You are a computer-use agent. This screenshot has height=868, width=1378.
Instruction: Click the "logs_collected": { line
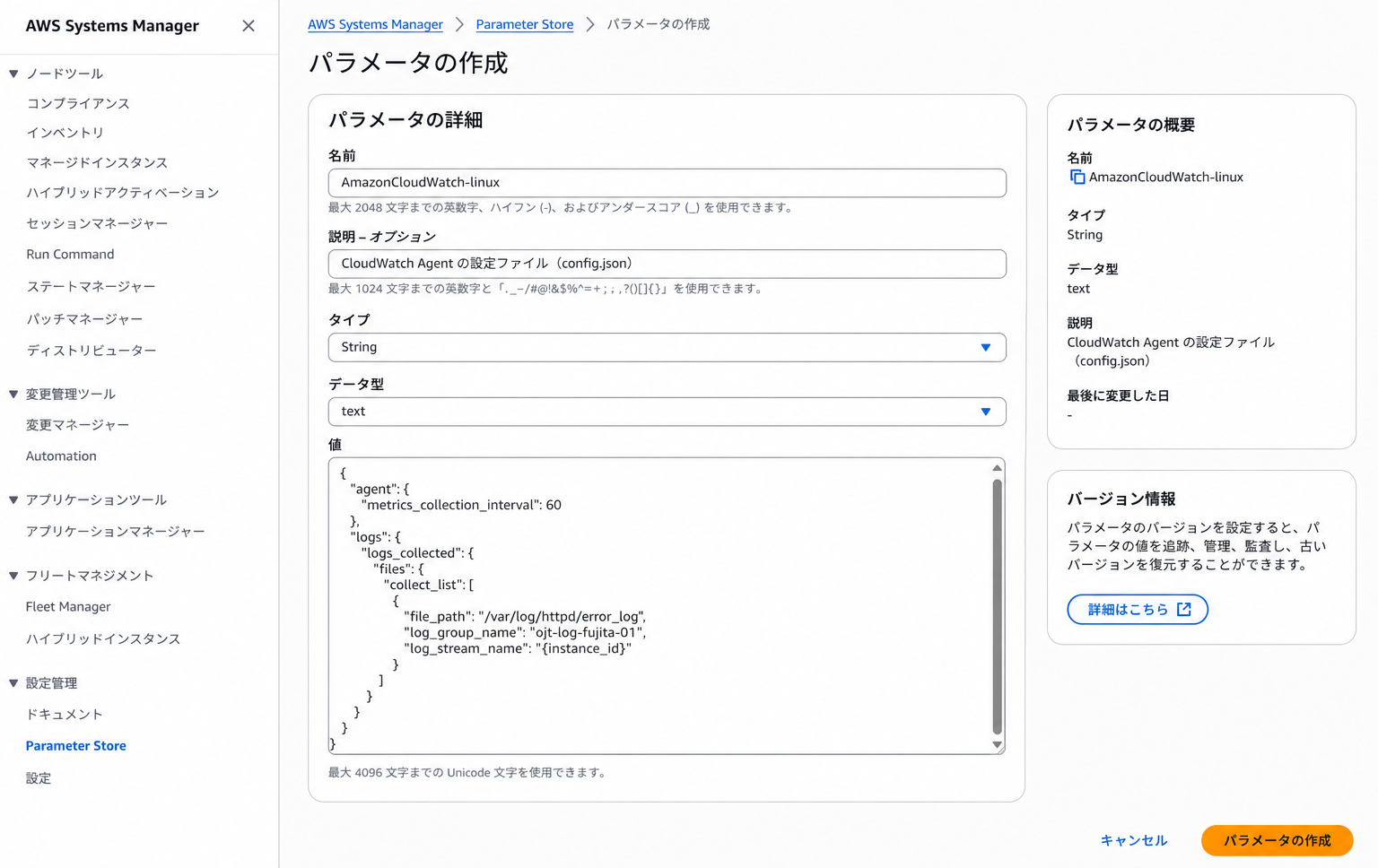point(417,553)
